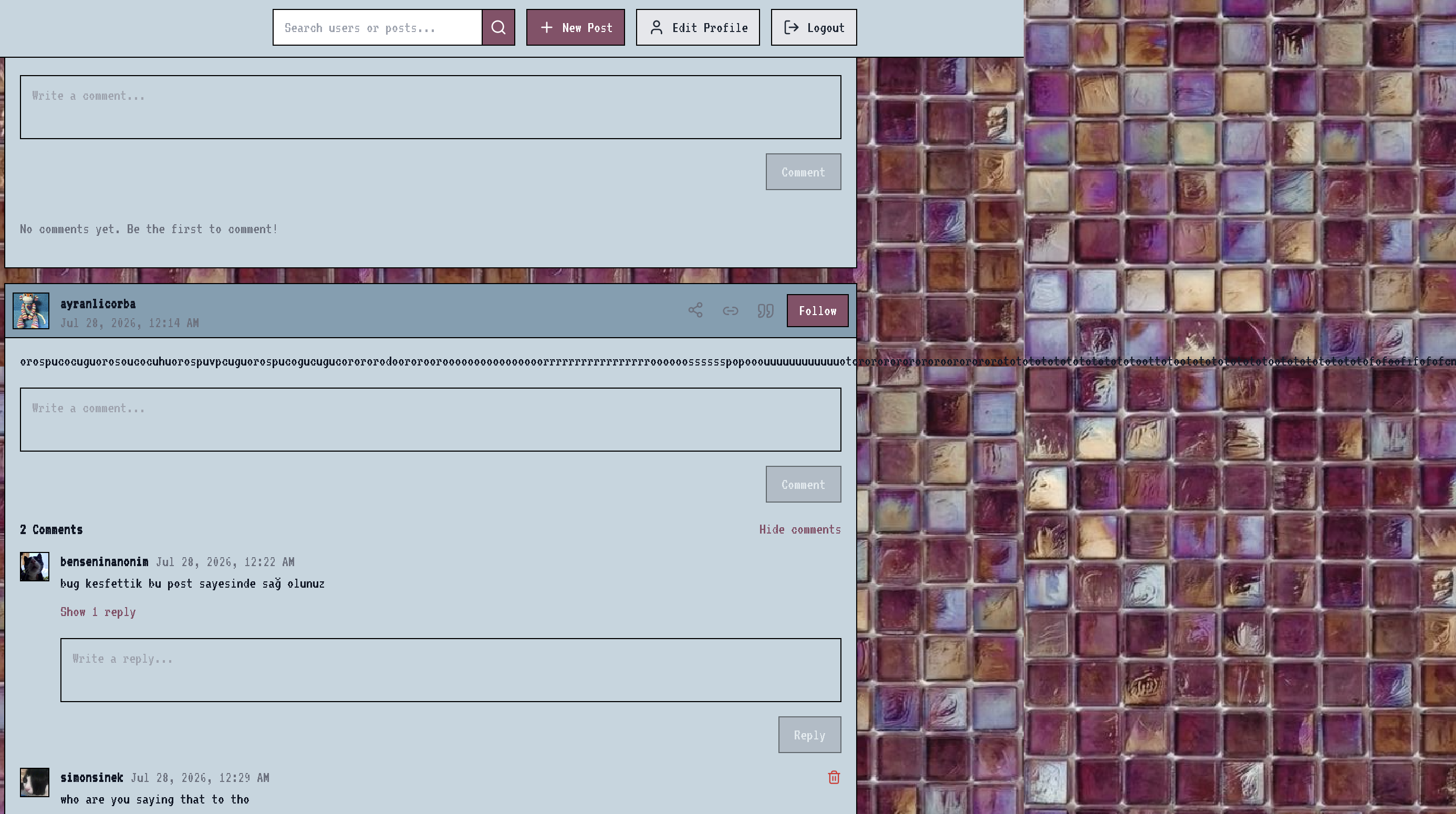
Task: Expand 'Show 1 reply' under benseninanonim
Action: 98,612
